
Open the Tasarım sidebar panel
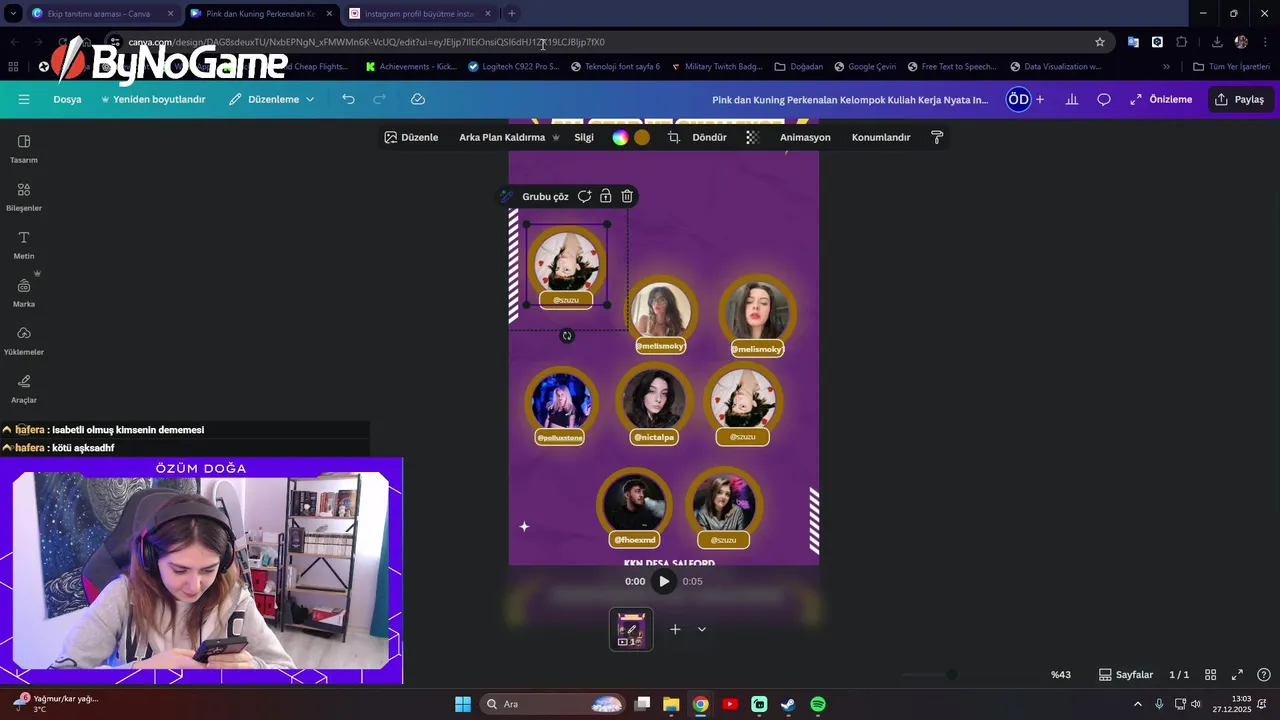click(24, 148)
